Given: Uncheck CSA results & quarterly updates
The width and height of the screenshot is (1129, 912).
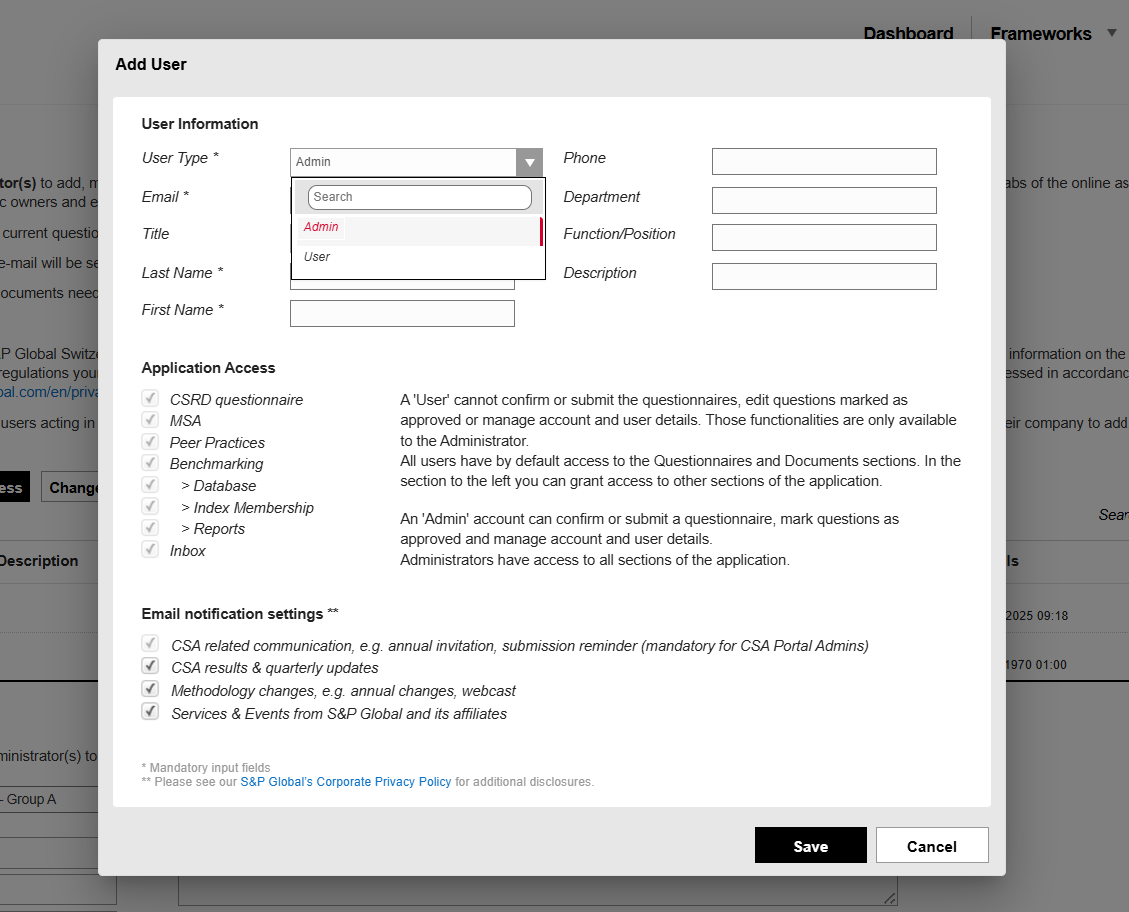Looking at the screenshot, I should (150, 666).
